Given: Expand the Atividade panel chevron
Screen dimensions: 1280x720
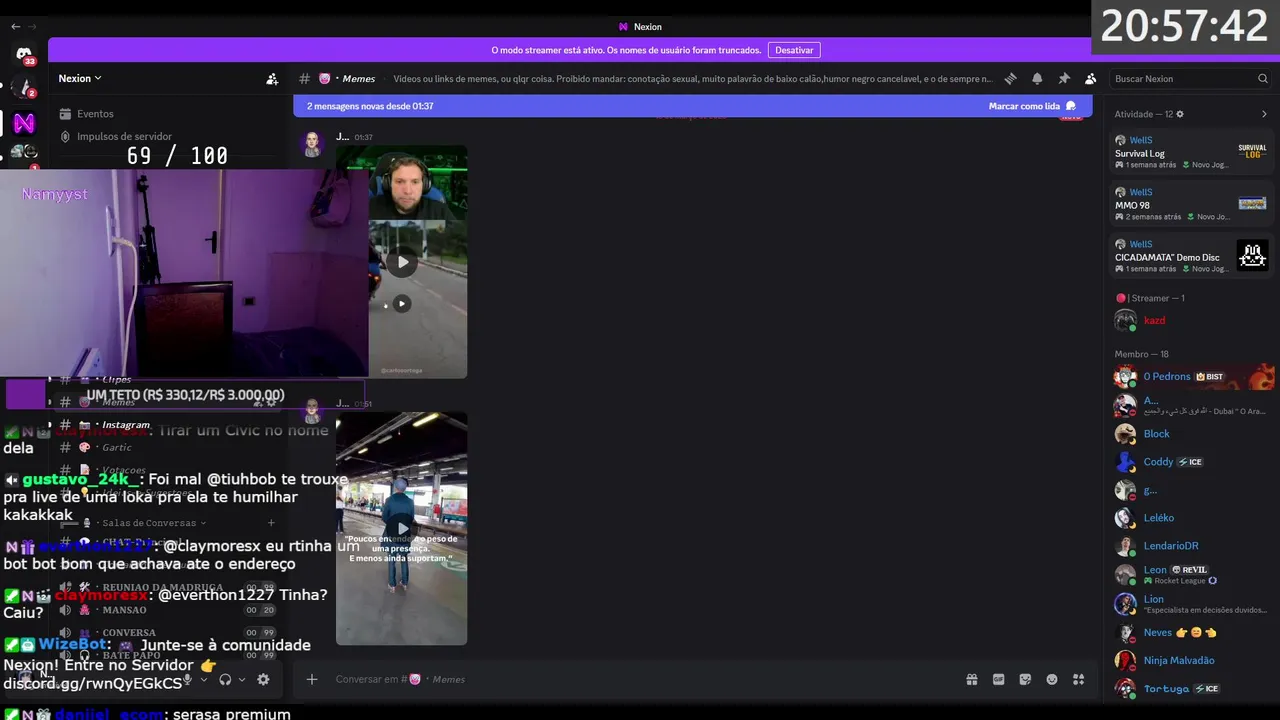Looking at the screenshot, I should [x=1264, y=114].
